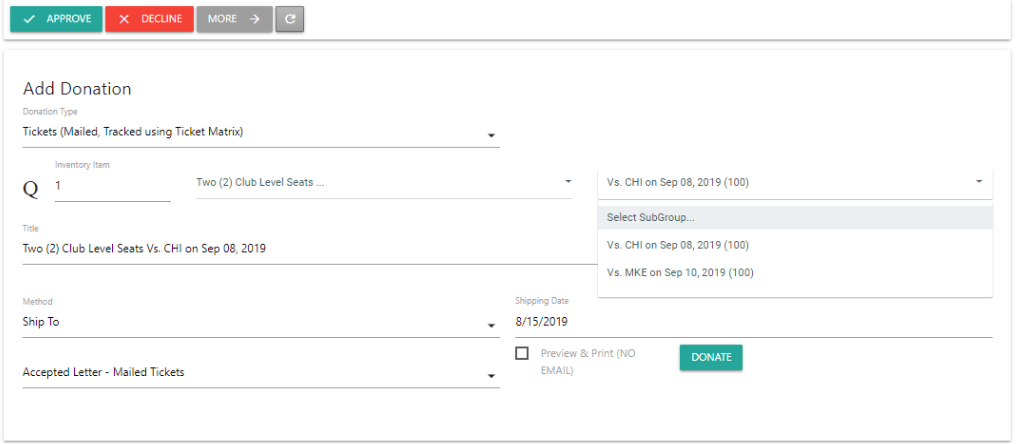Open the More actions button
The image size is (1016, 444).
[x=234, y=19]
